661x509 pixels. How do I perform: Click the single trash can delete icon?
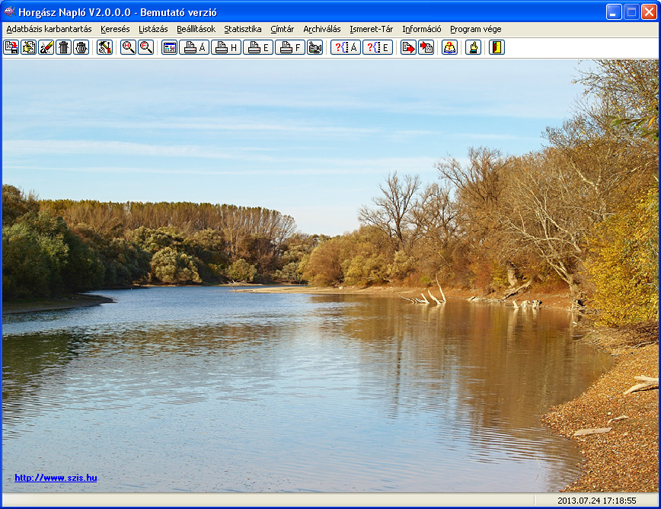64,47
